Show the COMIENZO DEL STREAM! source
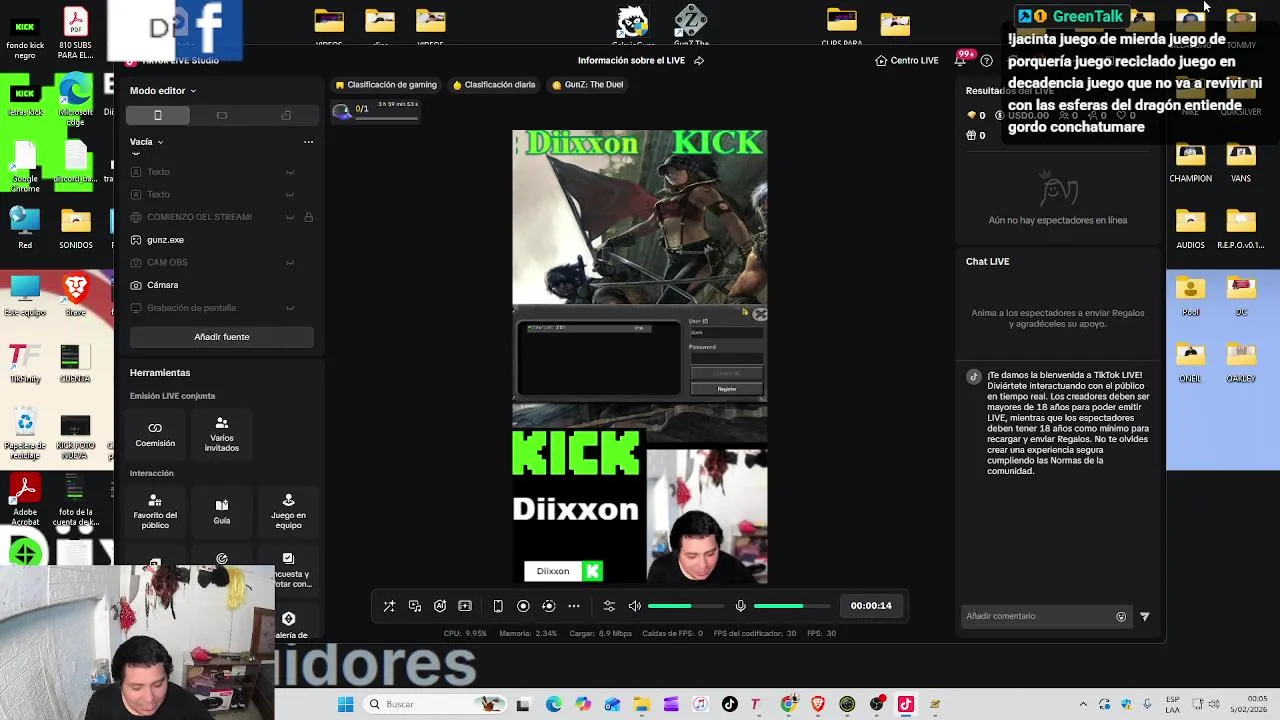 click(x=290, y=217)
